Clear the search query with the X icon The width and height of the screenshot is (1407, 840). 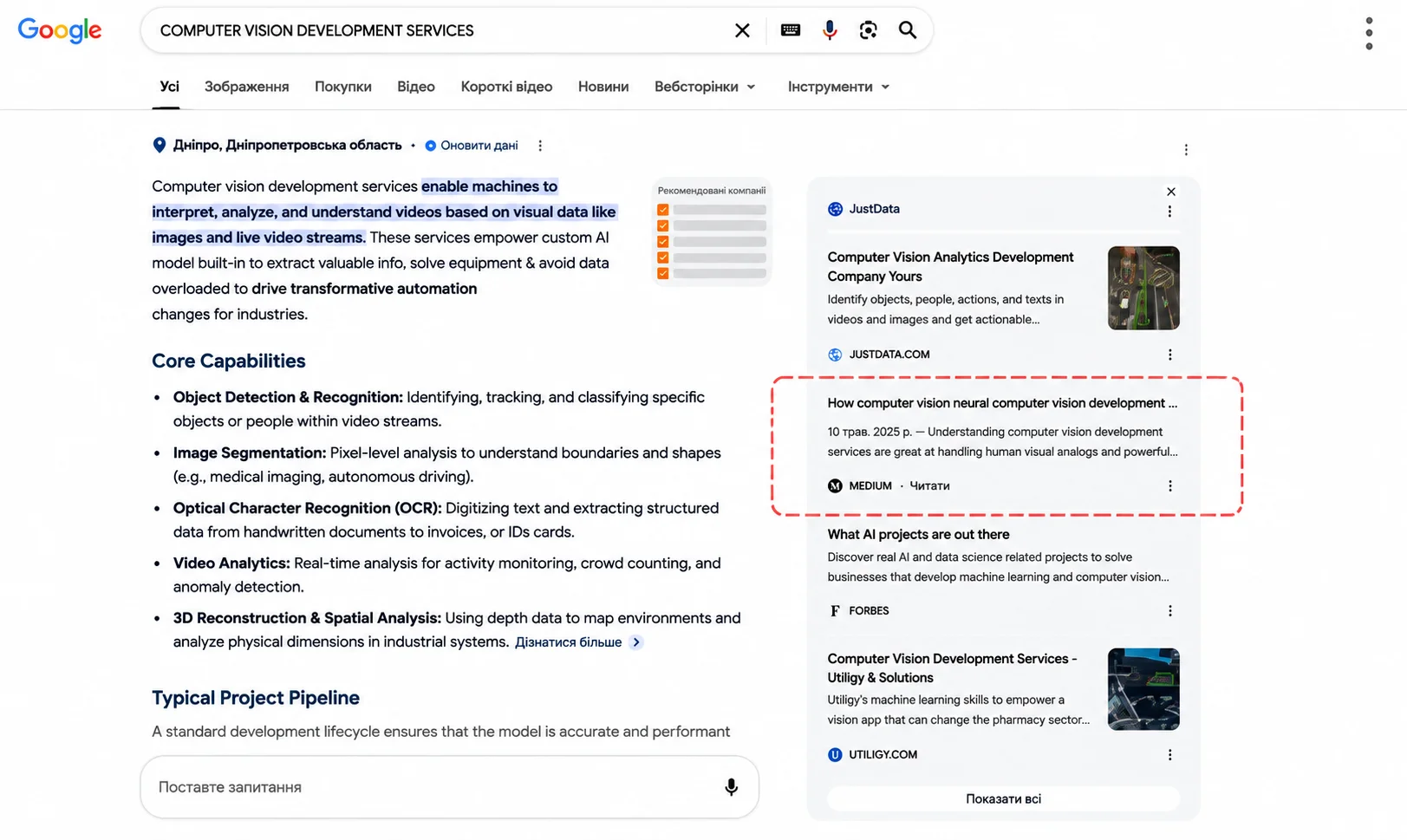click(x=742, y=30)
